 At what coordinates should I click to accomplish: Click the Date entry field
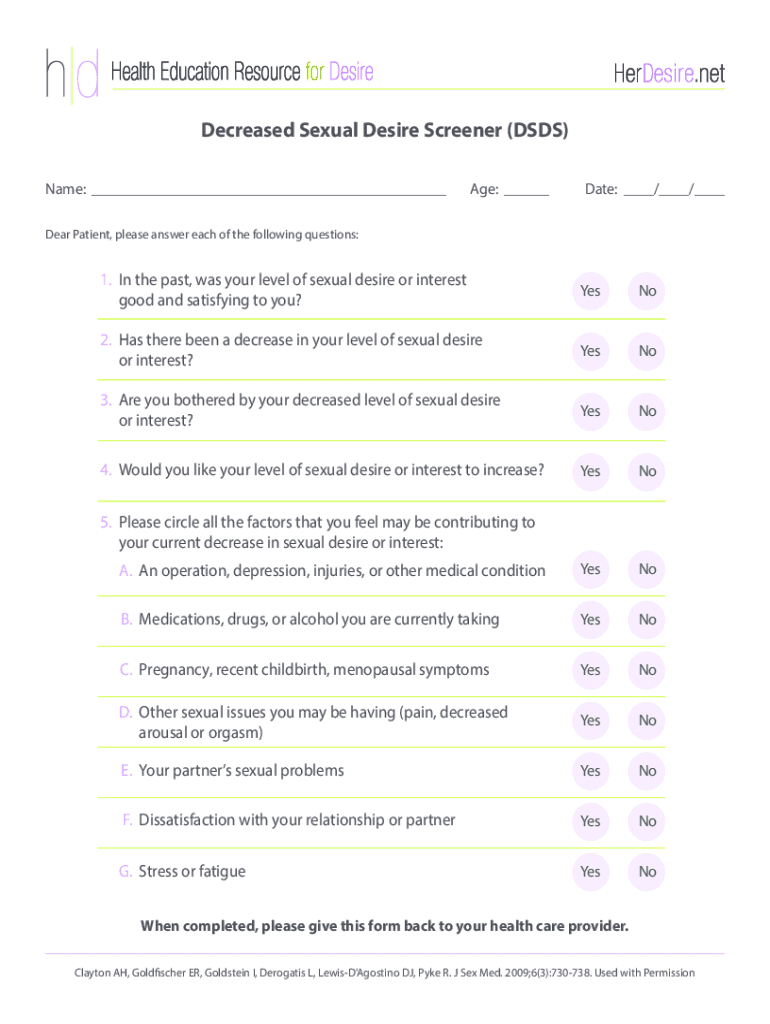(674, 190)
